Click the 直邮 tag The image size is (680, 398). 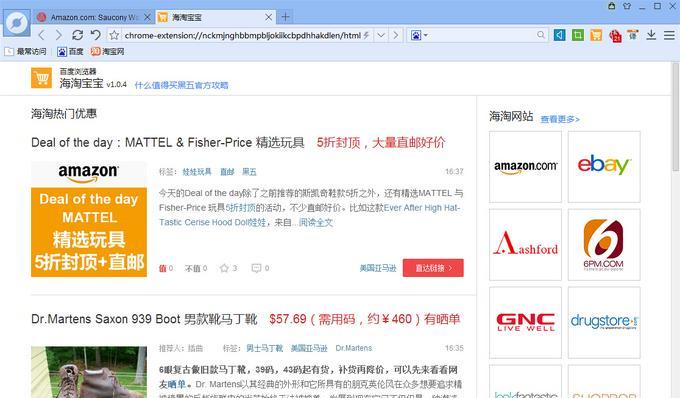(x=227, y=172)
